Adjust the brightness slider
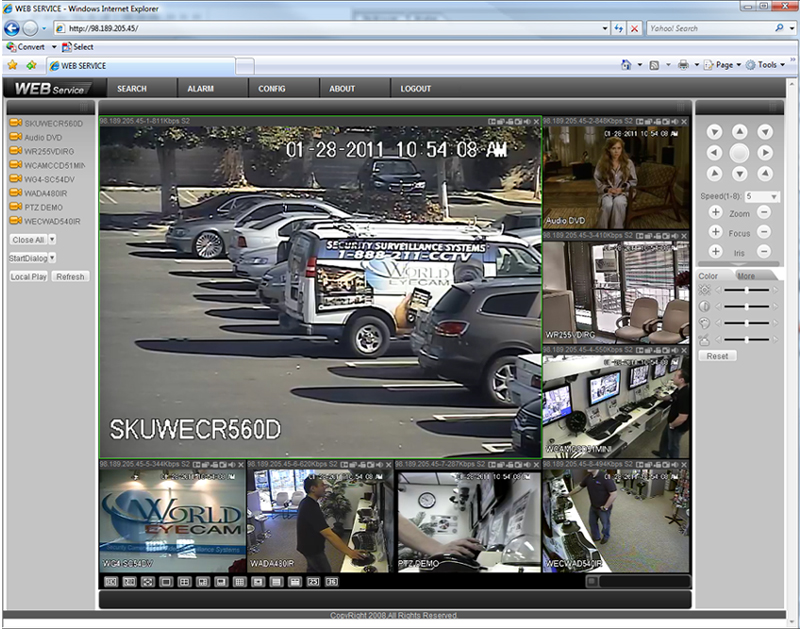This screenshot has height=629, width=800. [746, 290]
